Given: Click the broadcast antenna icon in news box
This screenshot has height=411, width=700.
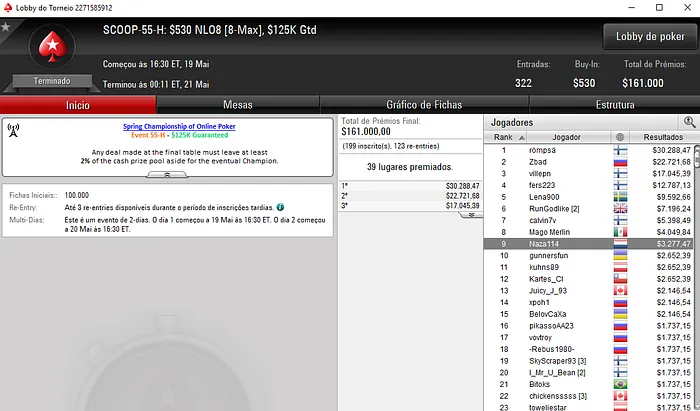Looking at the screenshot, I should [x=13, y=130].
